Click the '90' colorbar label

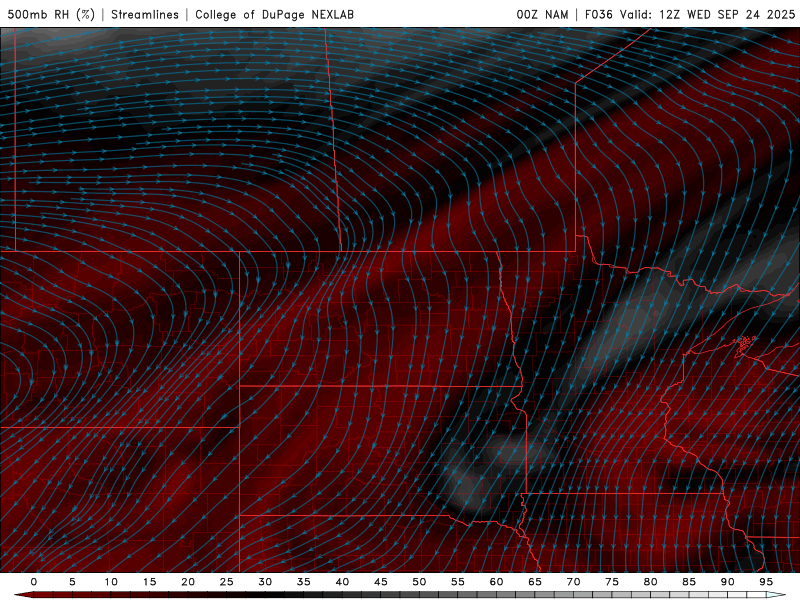pyautogui.click(x=727, y=582)
